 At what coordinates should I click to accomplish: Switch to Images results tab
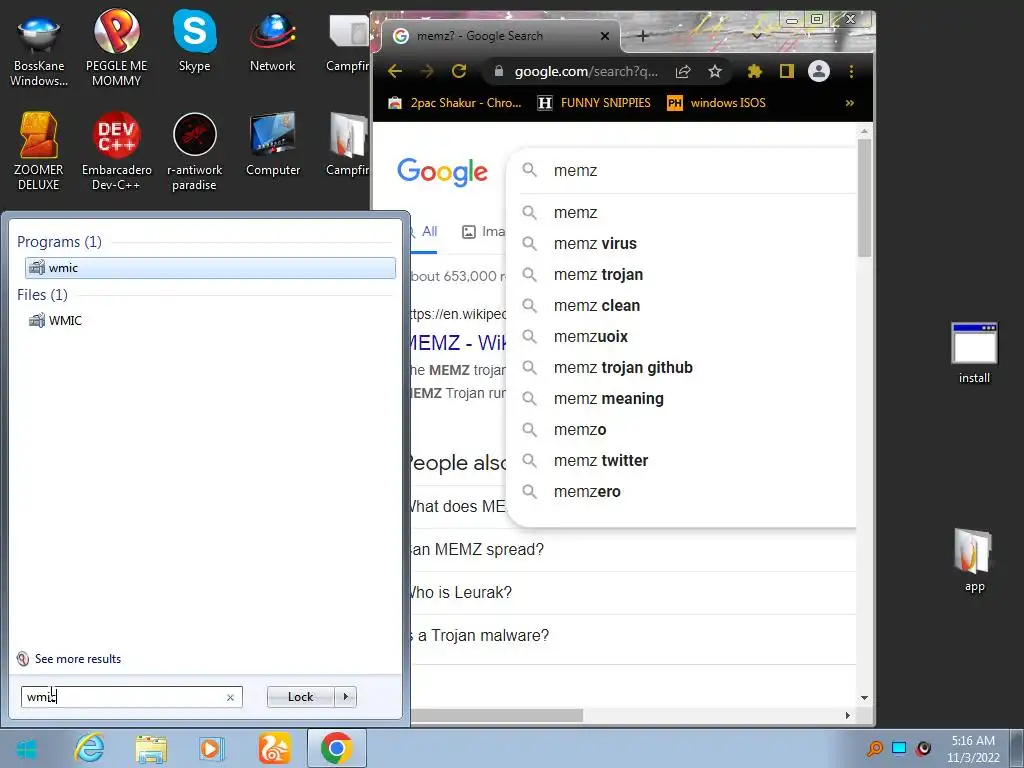pos(483,232)
